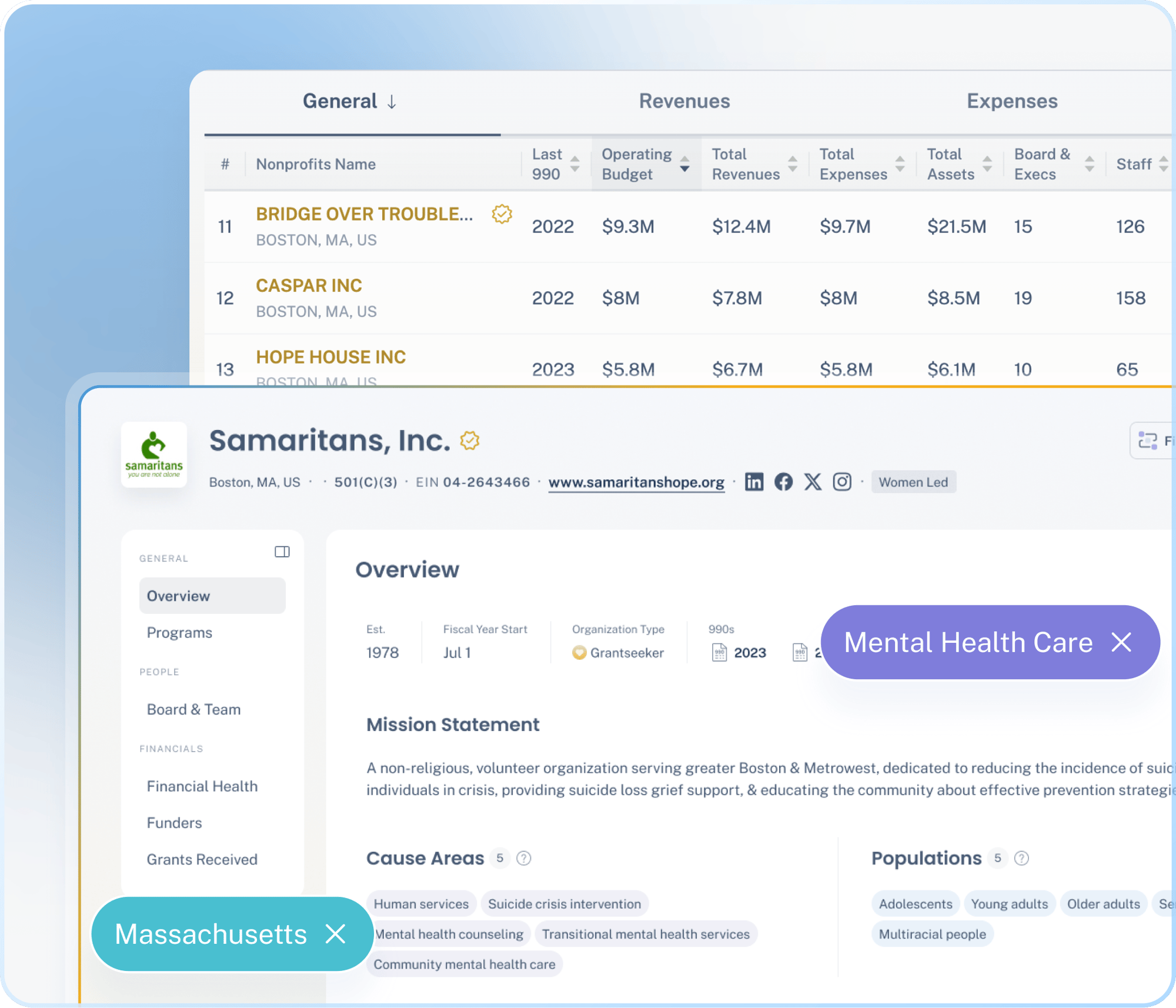Click the verified badge next to Bridge Over Troubled

502,214
